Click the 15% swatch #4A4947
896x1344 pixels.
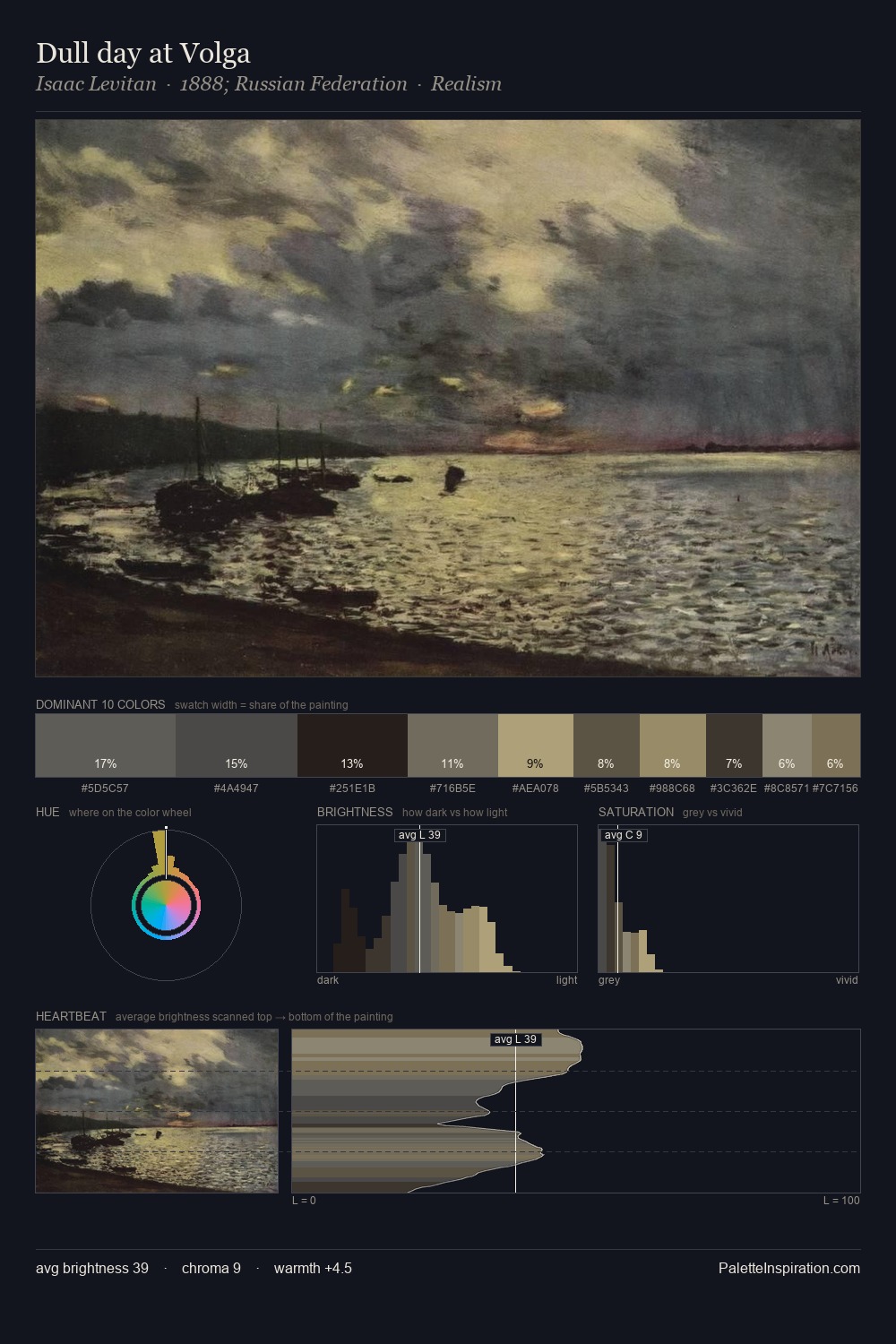[x=236, y=745]
